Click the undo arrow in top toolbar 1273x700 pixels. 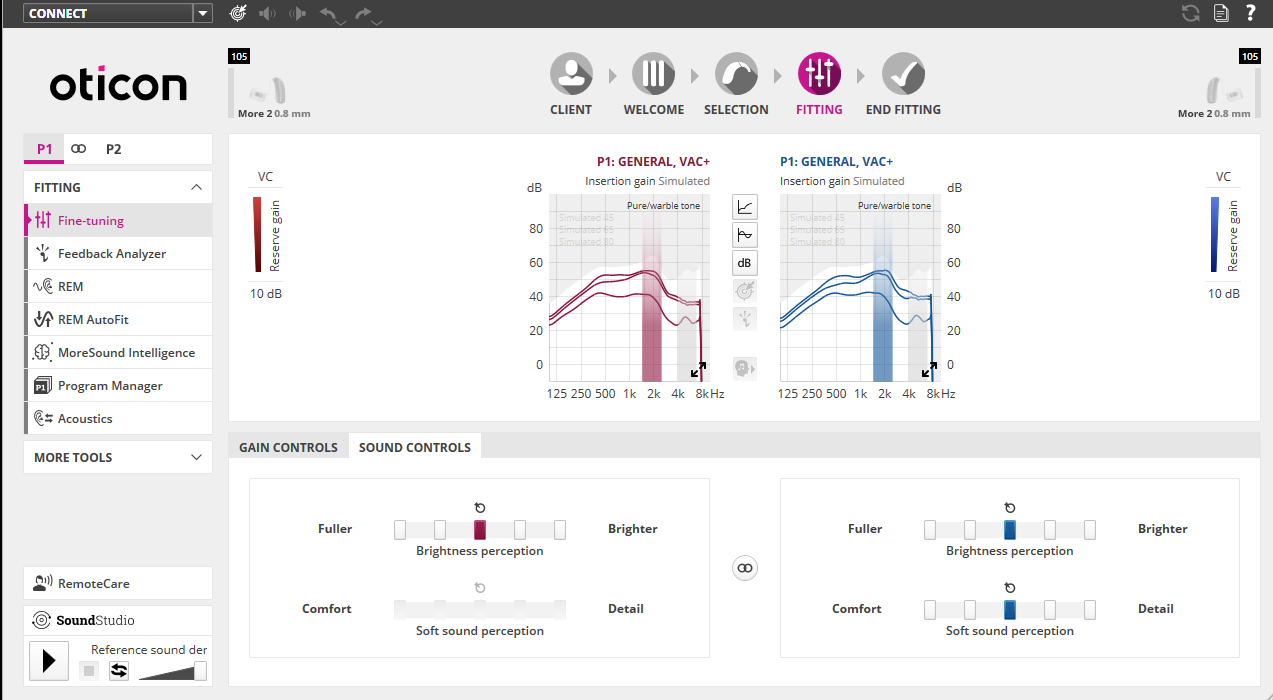tap(330, 14)
